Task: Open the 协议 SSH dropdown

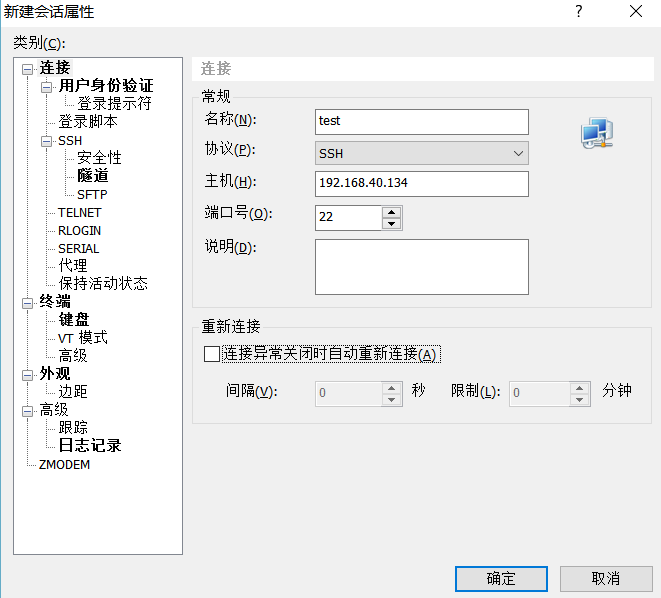Action: pos(422,153)
